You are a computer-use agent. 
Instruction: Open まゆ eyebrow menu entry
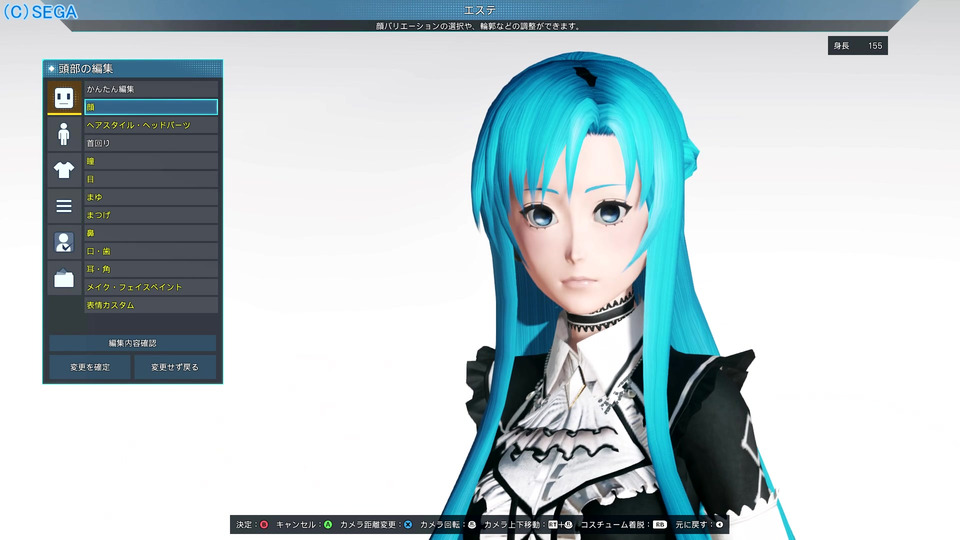pyautogui.click(x=151, y=197)
